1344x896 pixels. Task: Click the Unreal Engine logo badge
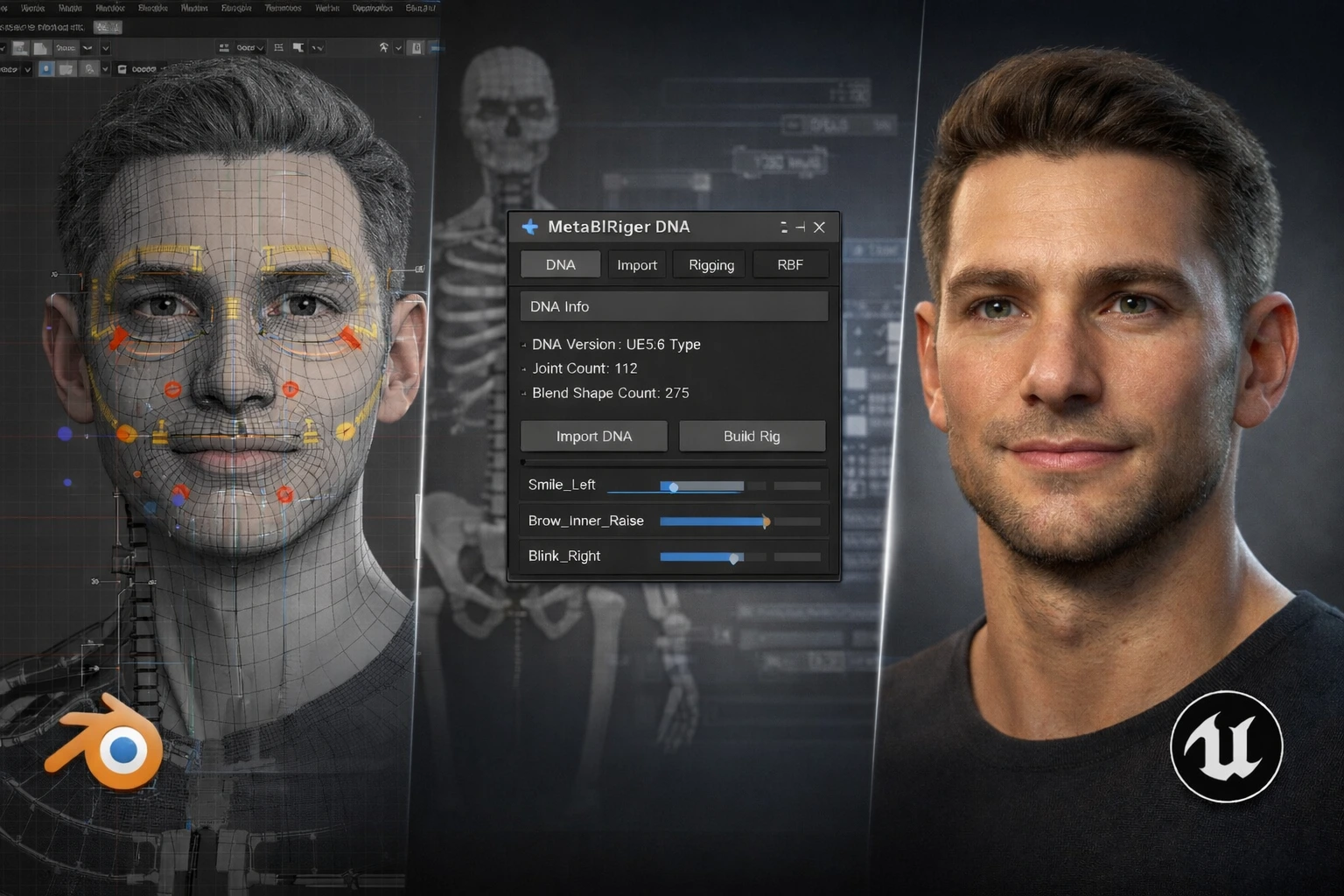point(1226,746)
